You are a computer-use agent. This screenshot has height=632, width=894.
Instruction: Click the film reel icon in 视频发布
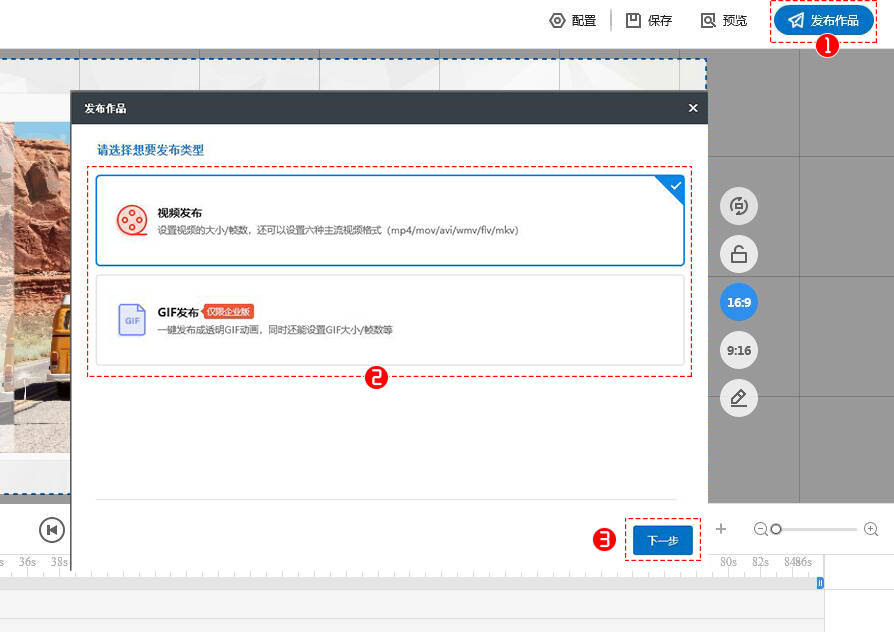[x=132, y=220]
